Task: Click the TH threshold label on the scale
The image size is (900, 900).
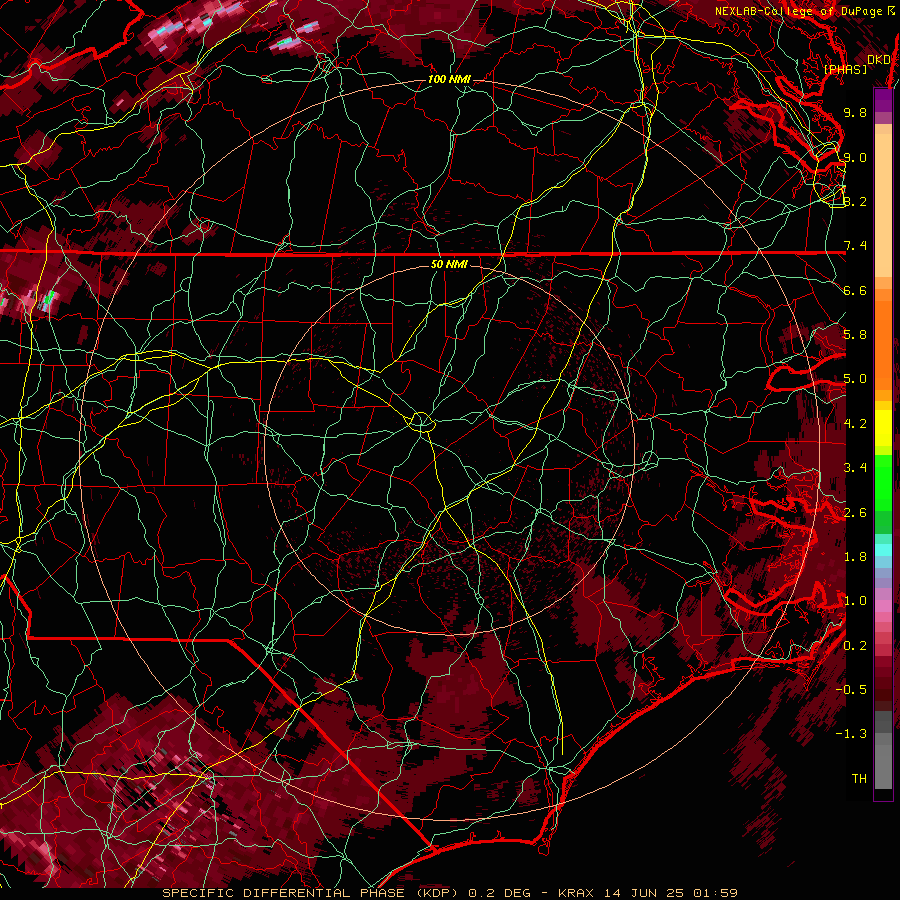Action: coord(859,778)
